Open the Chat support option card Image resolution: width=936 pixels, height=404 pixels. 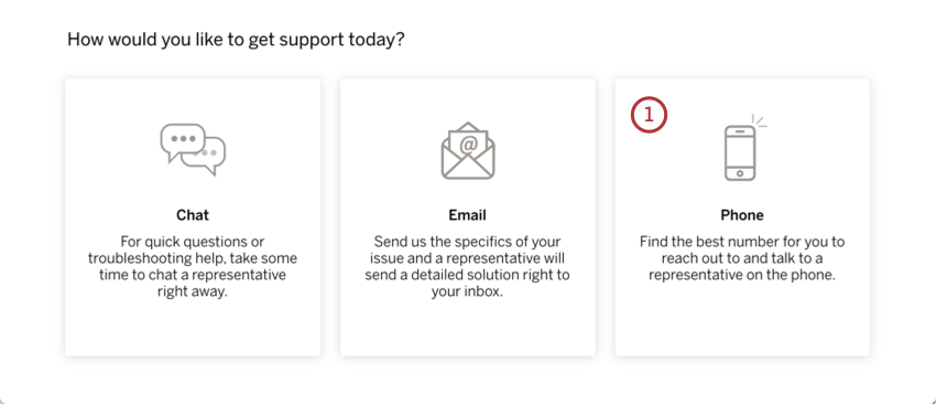click(x=193, y=217)
